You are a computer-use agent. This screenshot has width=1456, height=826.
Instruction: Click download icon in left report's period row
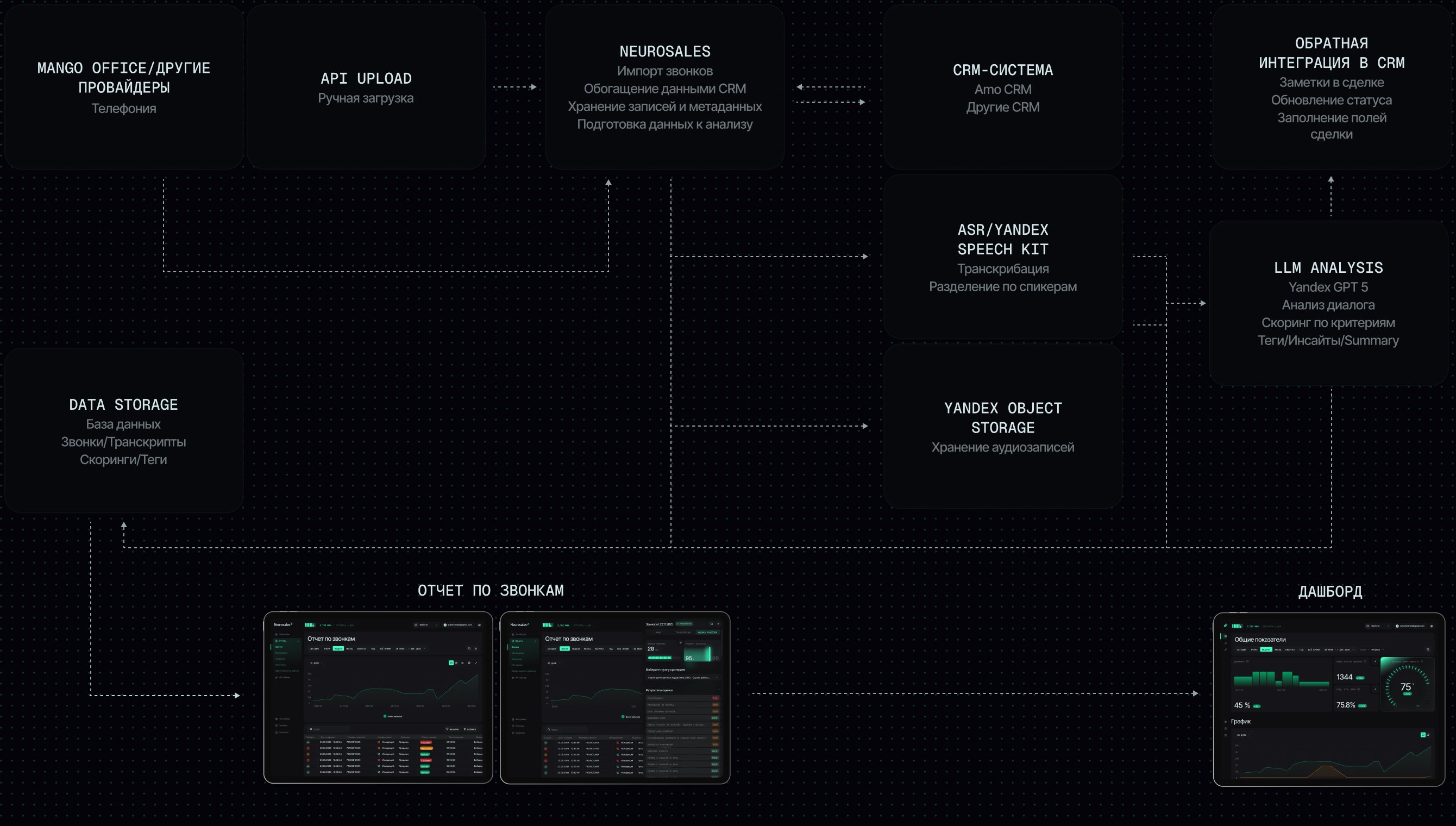coord(476,648)
